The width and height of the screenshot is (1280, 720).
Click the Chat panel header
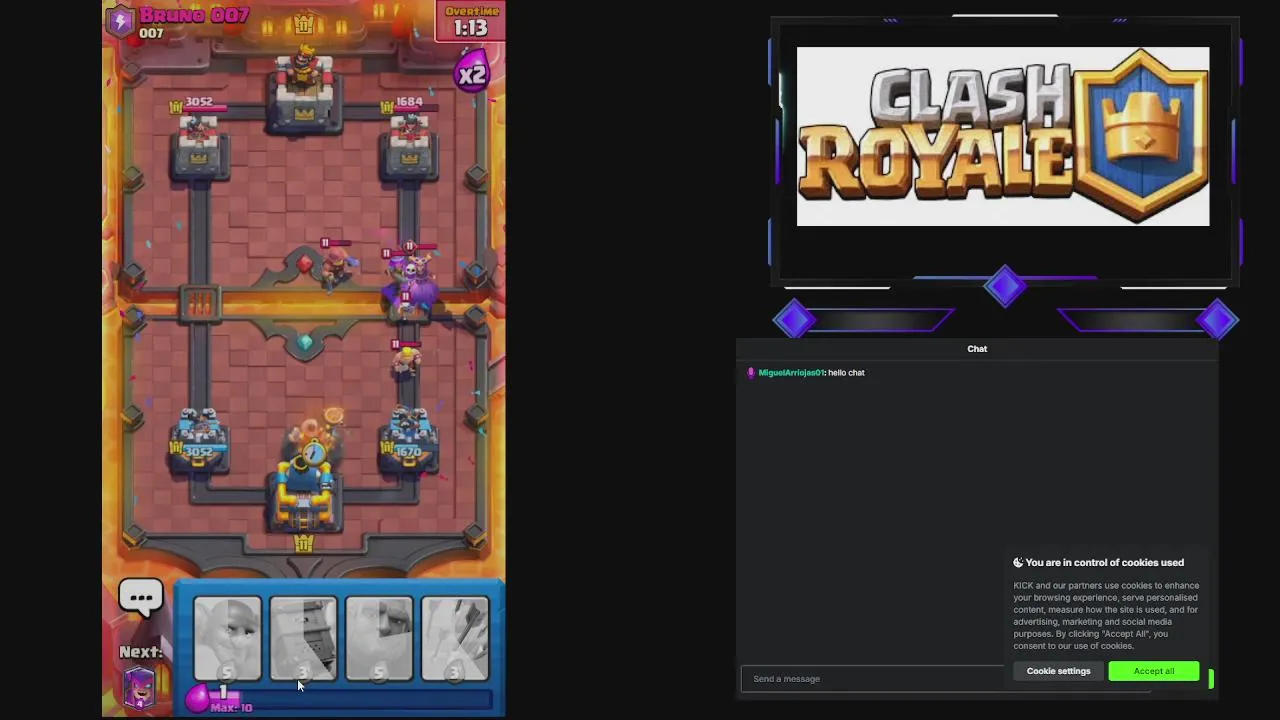tap(977, 349)
